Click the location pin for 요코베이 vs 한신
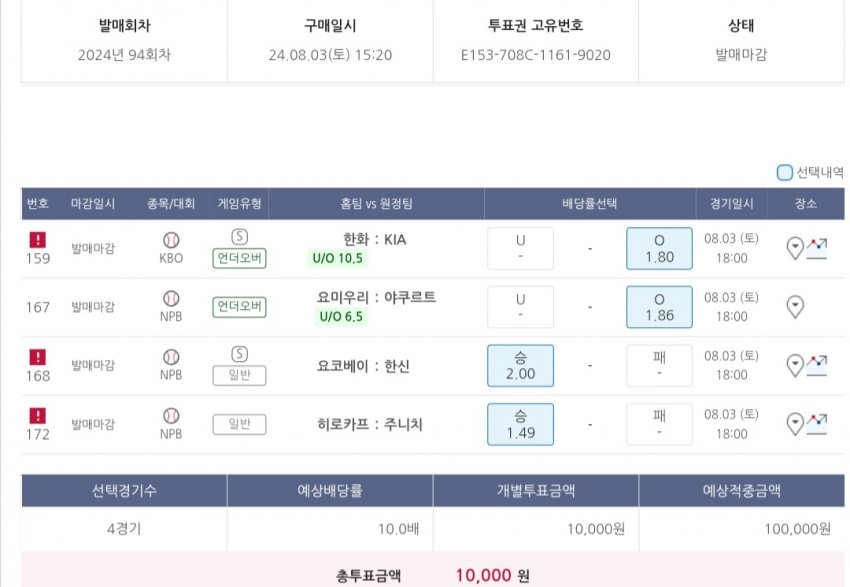This screenshot has width=850, height=587. tap(796, 365)
